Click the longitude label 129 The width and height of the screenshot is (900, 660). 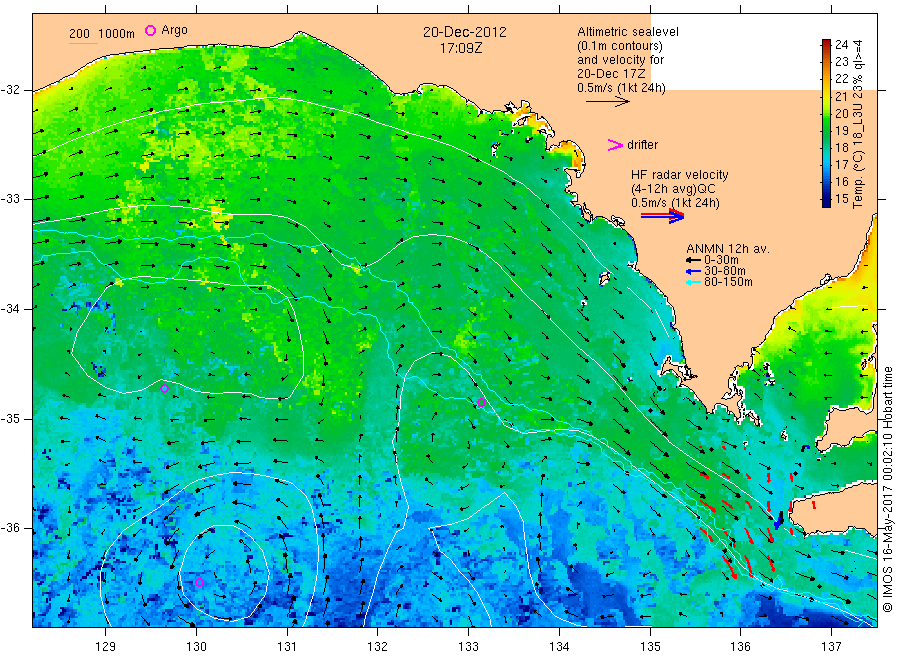[106, 647]
